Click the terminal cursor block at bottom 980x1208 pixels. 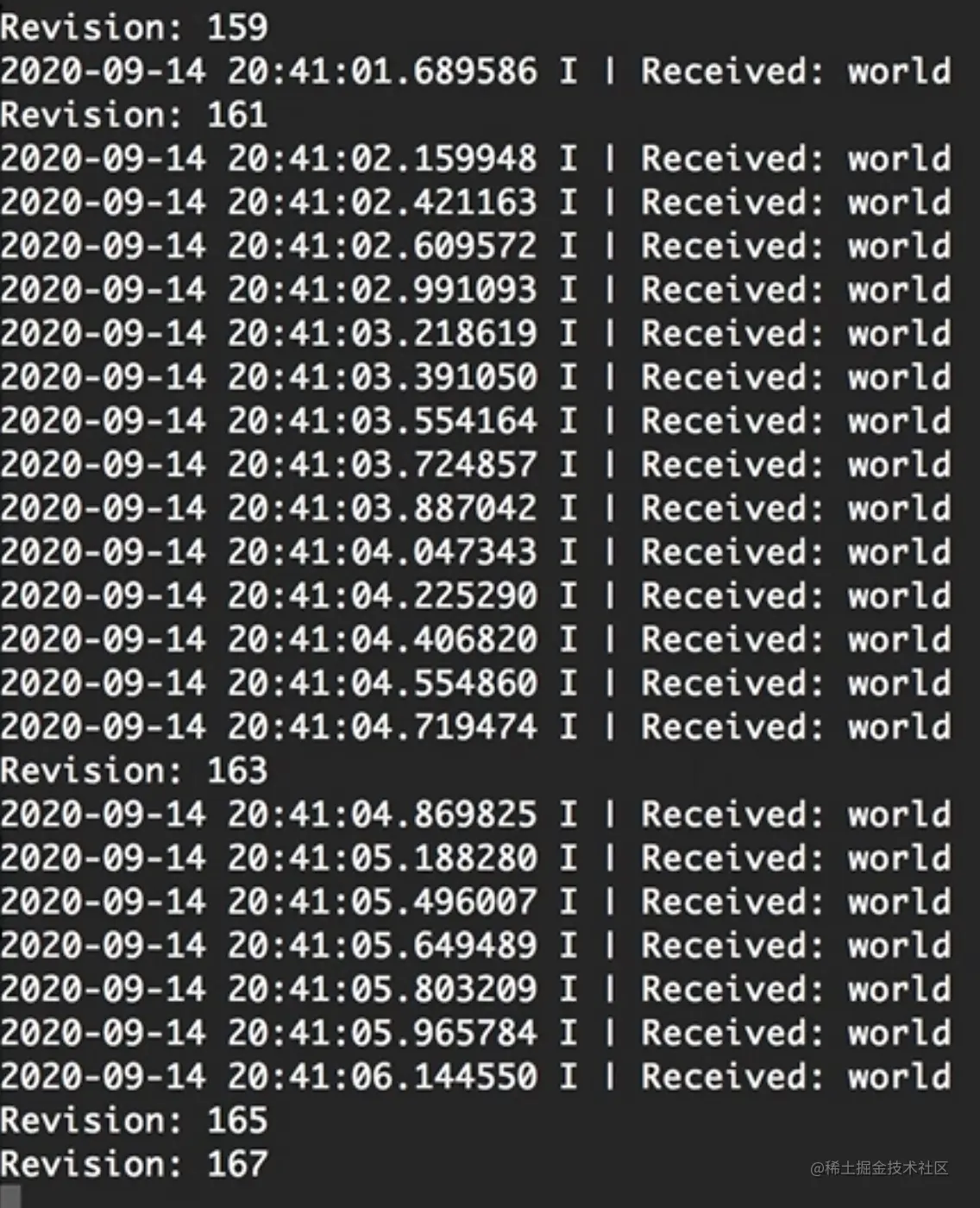pos(10,1198)
